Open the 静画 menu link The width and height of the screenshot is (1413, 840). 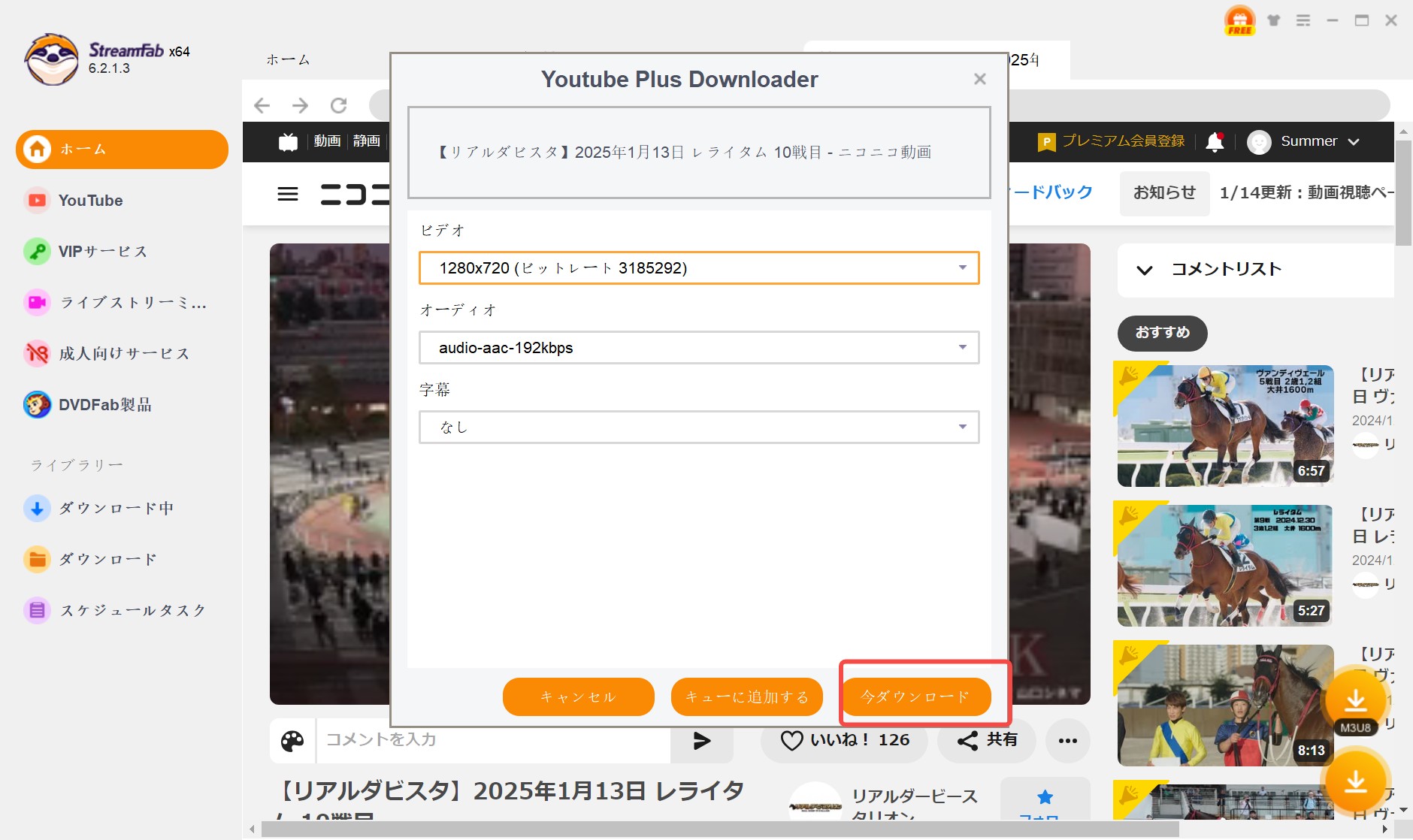pyautogui.click(x=366, y=141)
